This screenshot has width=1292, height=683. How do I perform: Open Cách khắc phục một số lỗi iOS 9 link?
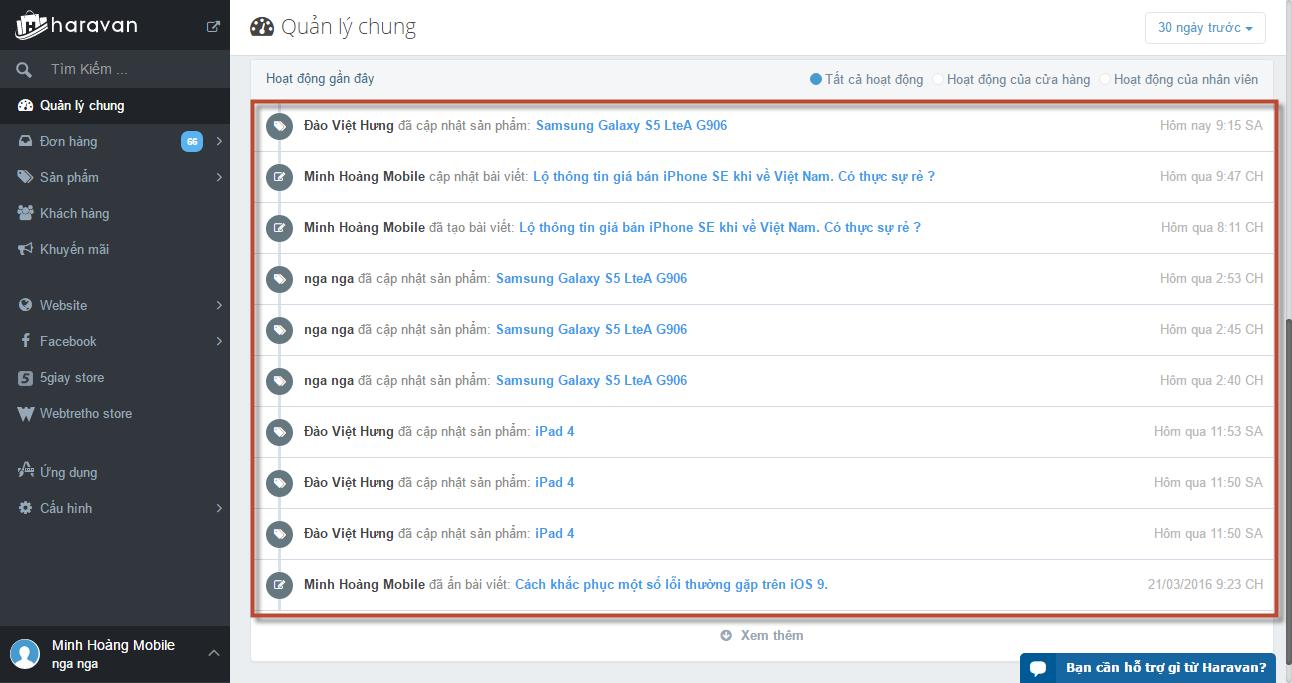click(671, 585)
